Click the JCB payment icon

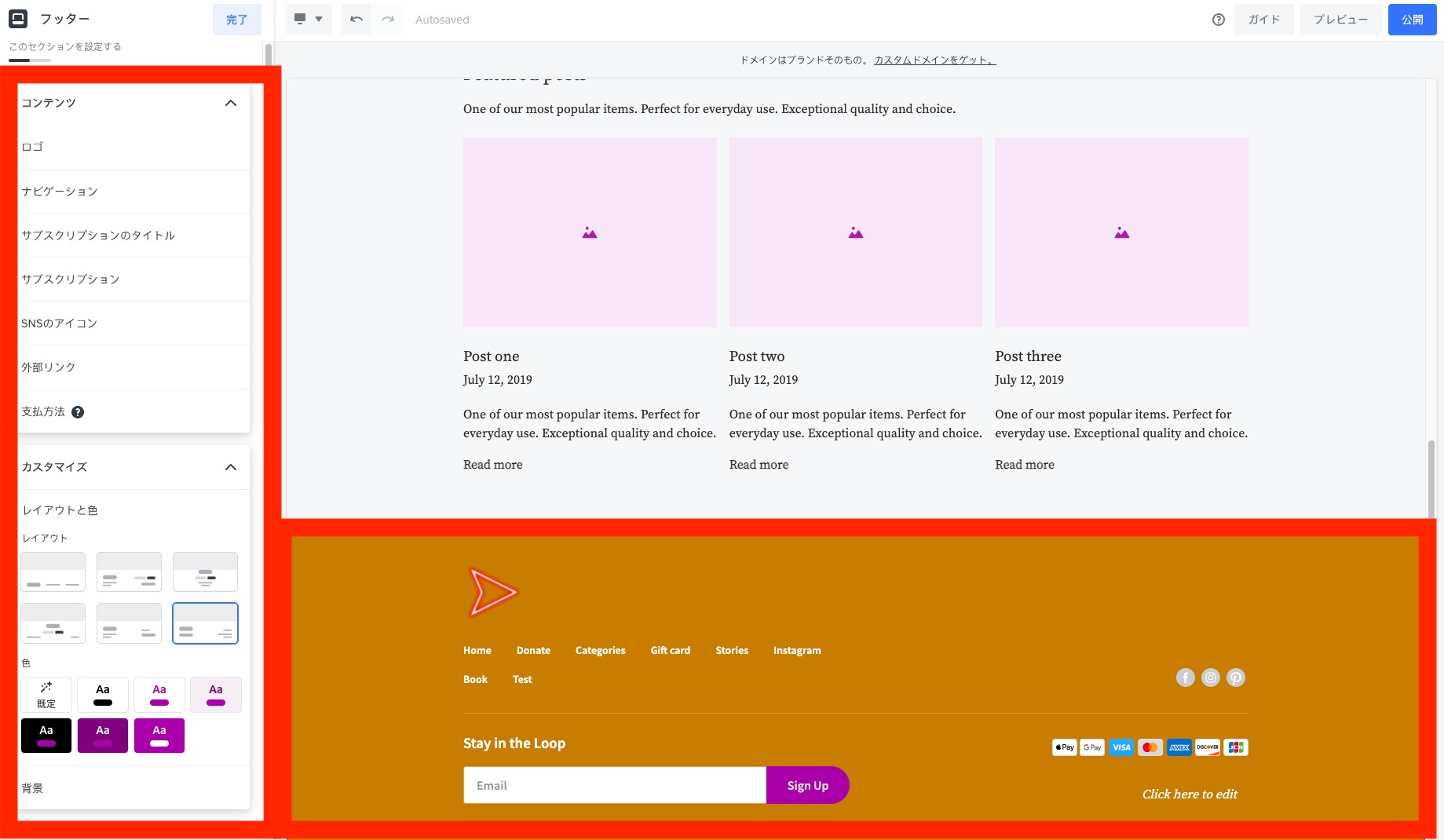click(x=1236, y=747)
